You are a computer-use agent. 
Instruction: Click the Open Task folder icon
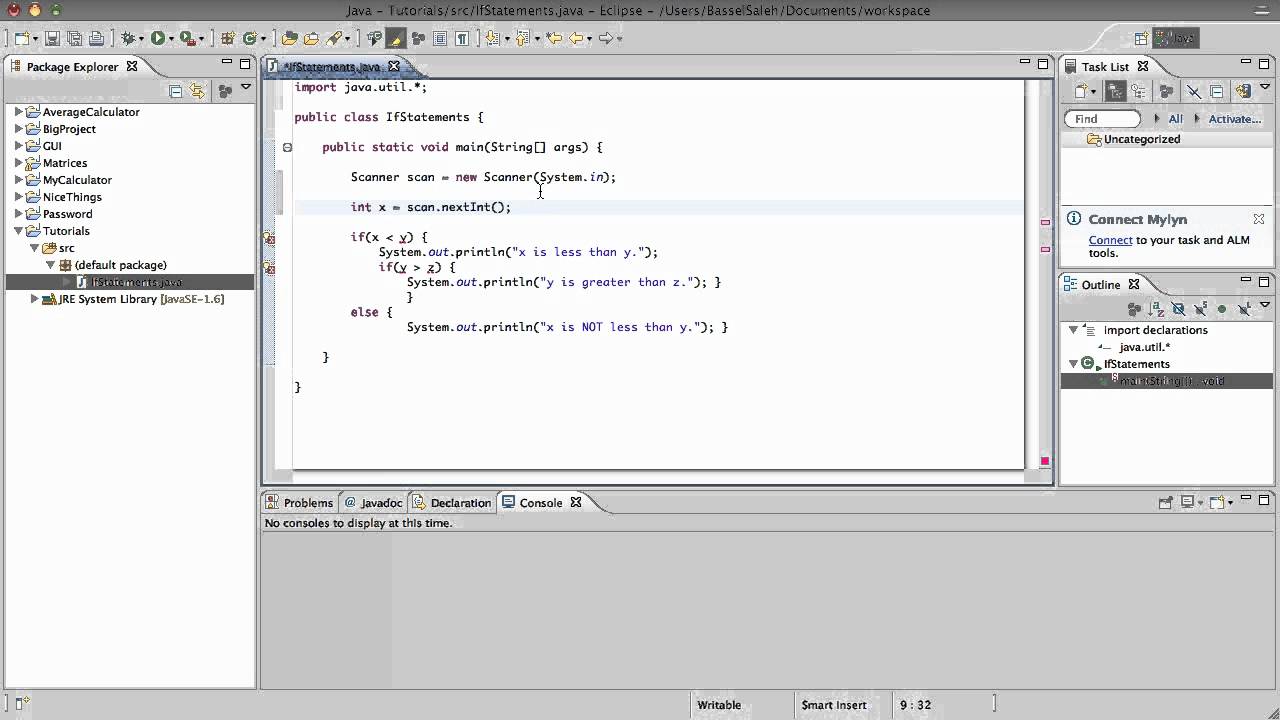coord(311,38)
